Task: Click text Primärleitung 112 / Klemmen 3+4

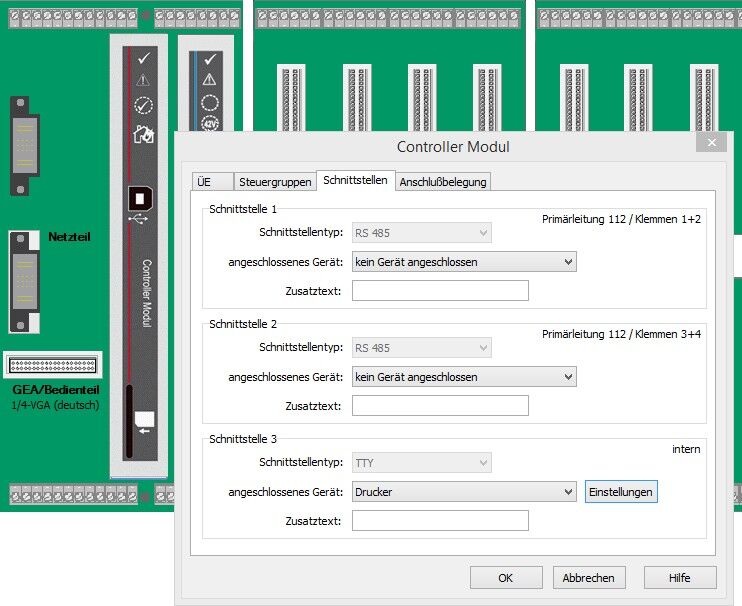Action: coord(621,334)
